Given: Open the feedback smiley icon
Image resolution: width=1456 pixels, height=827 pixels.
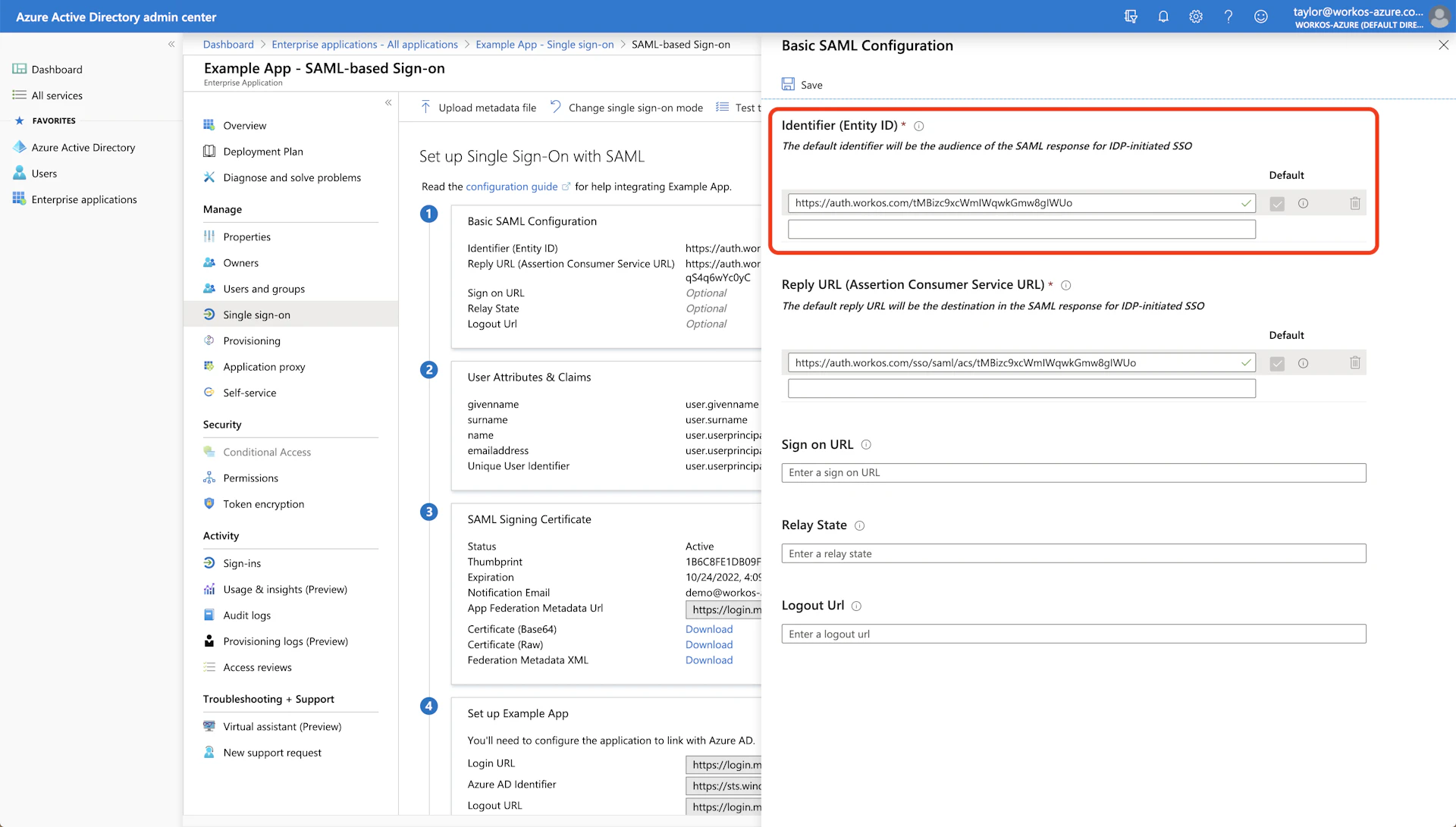Looking at the screenshot, I should click(x=1261, y=17).
